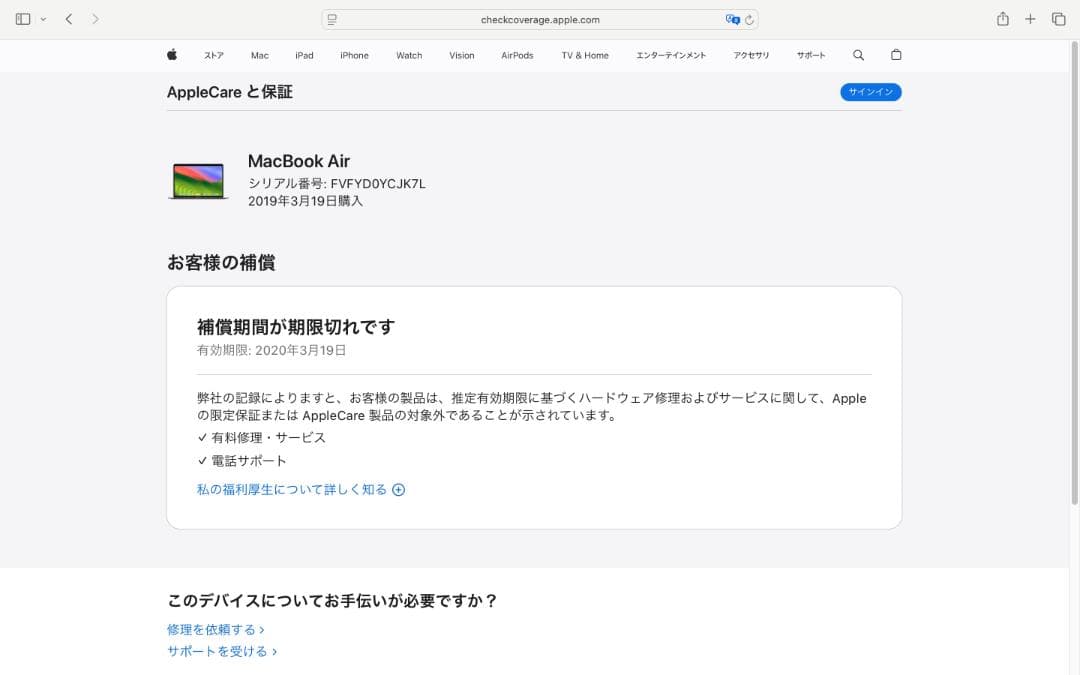This screenshot has height=675, width=1080.
Task: Select the serial number FVFYD0YCJK7L text
Action: pyautogui.click(x=377, y=184)
